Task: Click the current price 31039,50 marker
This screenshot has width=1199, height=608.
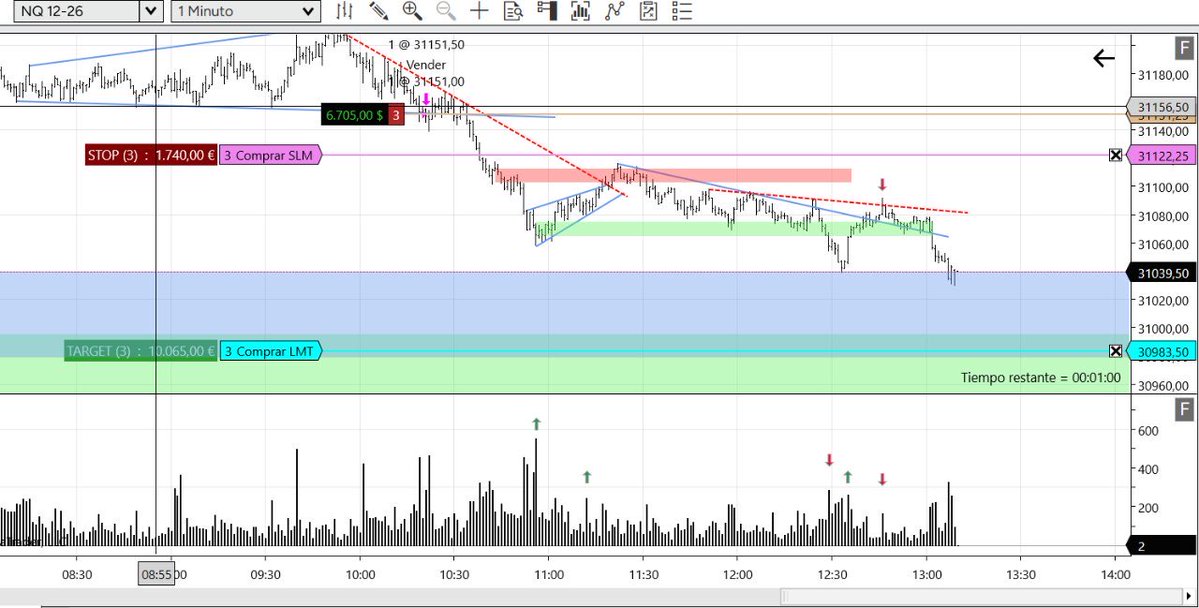Action: click(x=1161, y=273)
